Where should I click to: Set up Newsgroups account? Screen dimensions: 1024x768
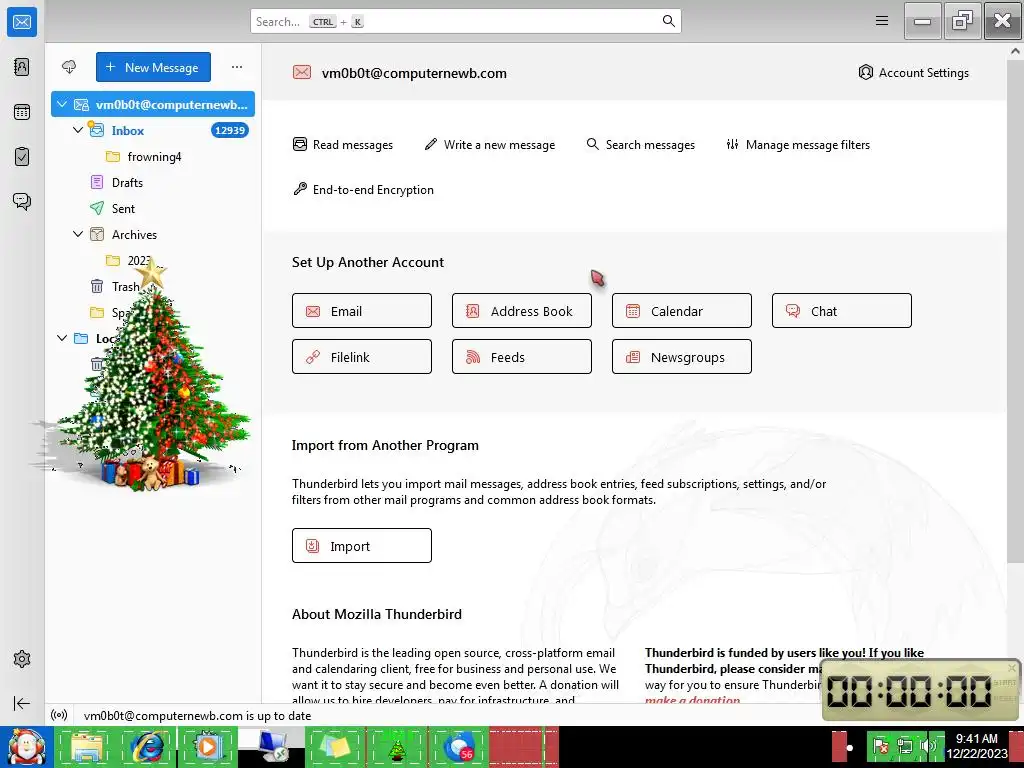682,357
